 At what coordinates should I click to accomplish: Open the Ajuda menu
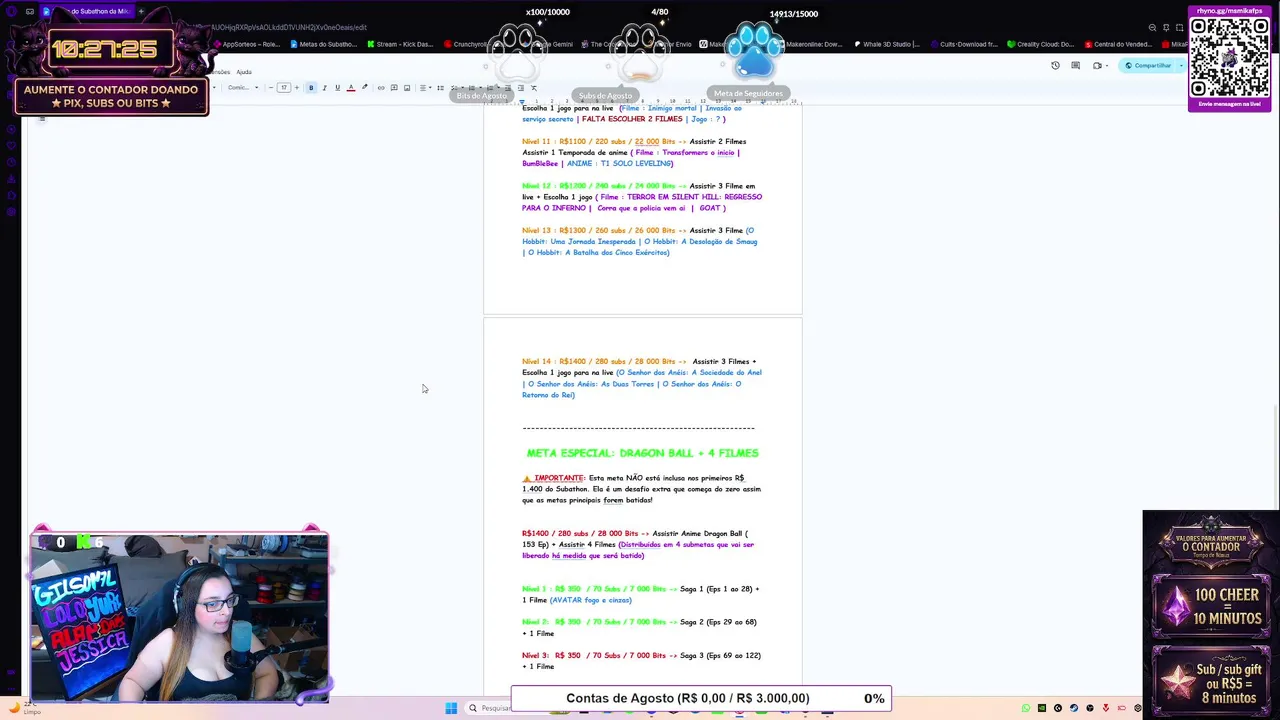click(243, 72)
